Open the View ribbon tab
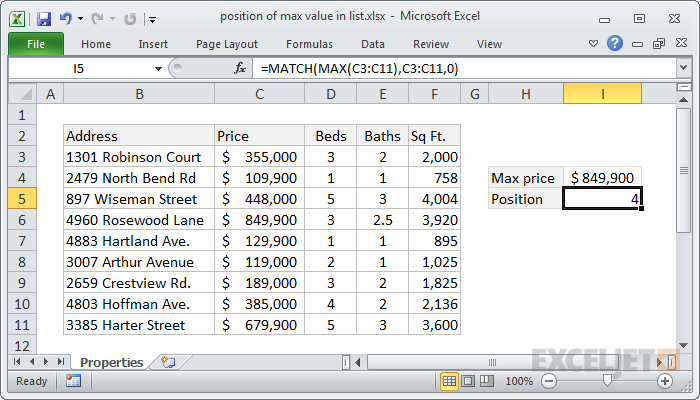This screenshot has height=400, width=700. point(489,44)
